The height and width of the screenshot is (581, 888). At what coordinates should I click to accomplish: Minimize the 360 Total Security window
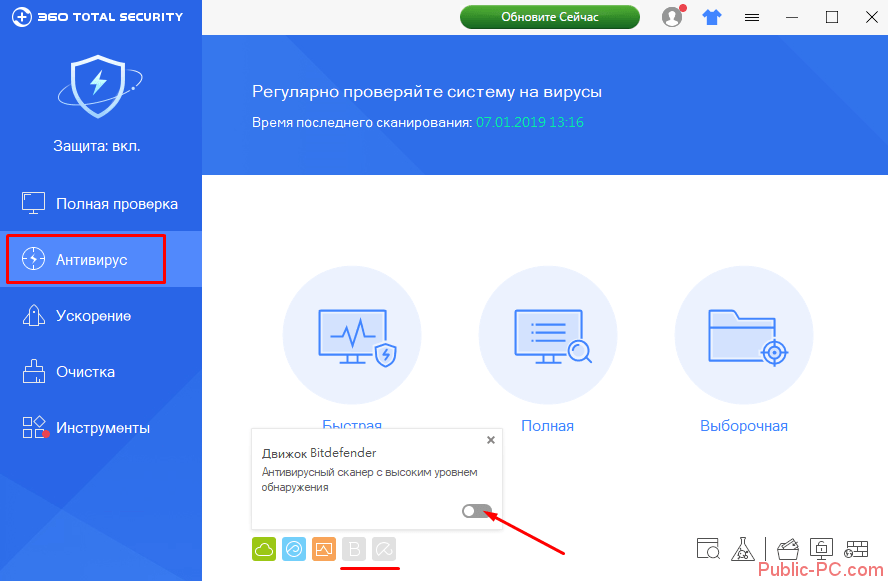coord(792,18)
